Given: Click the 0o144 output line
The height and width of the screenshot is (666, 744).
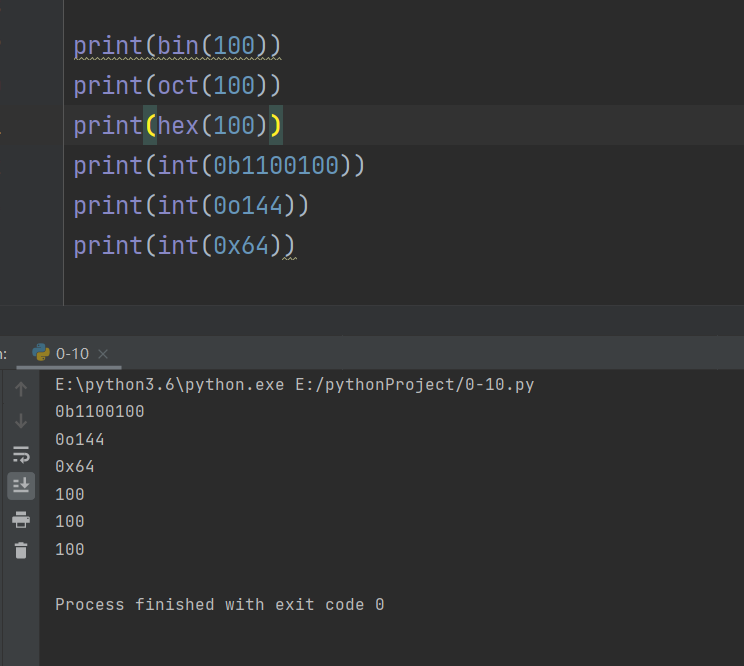Looking at the screenshot, I should pyautogui.click(x=80, y=440).
